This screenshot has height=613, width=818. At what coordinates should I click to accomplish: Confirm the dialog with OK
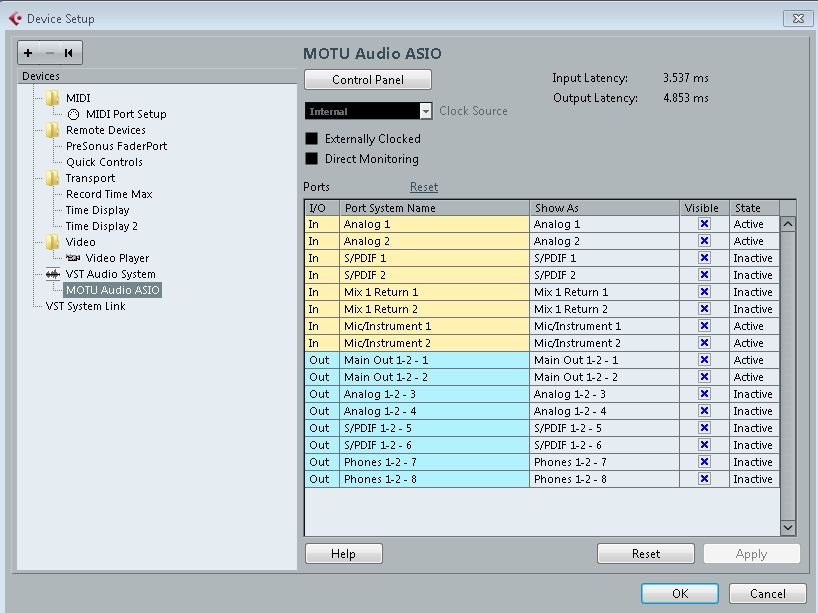(x=680, y=594)
